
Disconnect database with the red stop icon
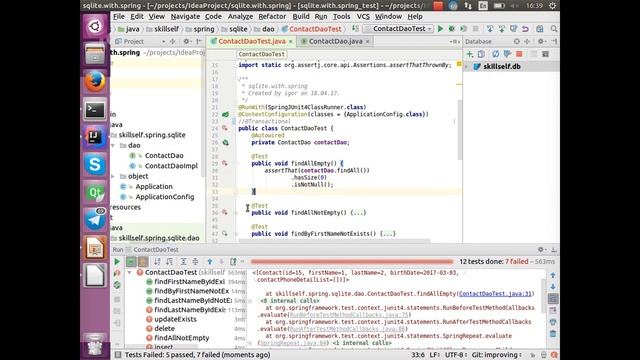(519, 54)
